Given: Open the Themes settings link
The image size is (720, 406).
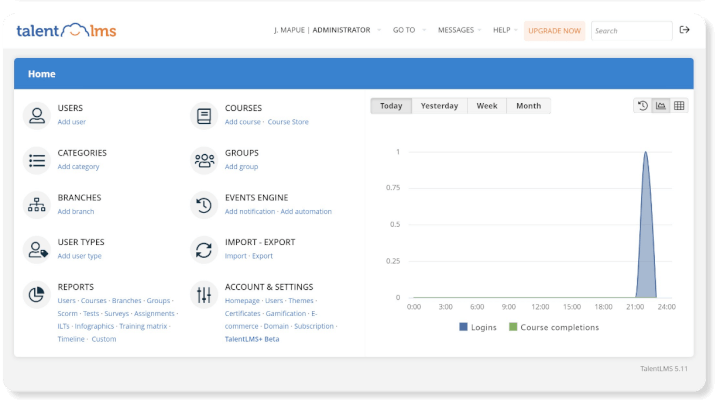Looking at the screenshot, I should click(301, 300).
